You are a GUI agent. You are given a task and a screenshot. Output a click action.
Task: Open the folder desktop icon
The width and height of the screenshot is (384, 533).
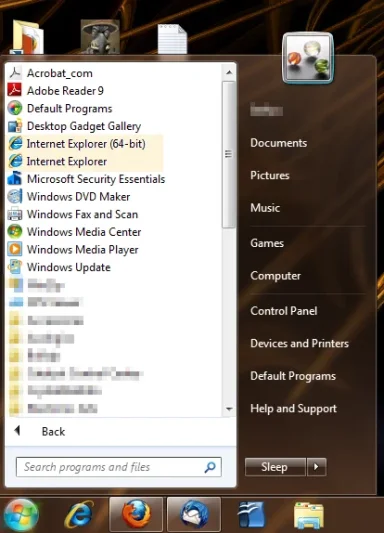27,37
